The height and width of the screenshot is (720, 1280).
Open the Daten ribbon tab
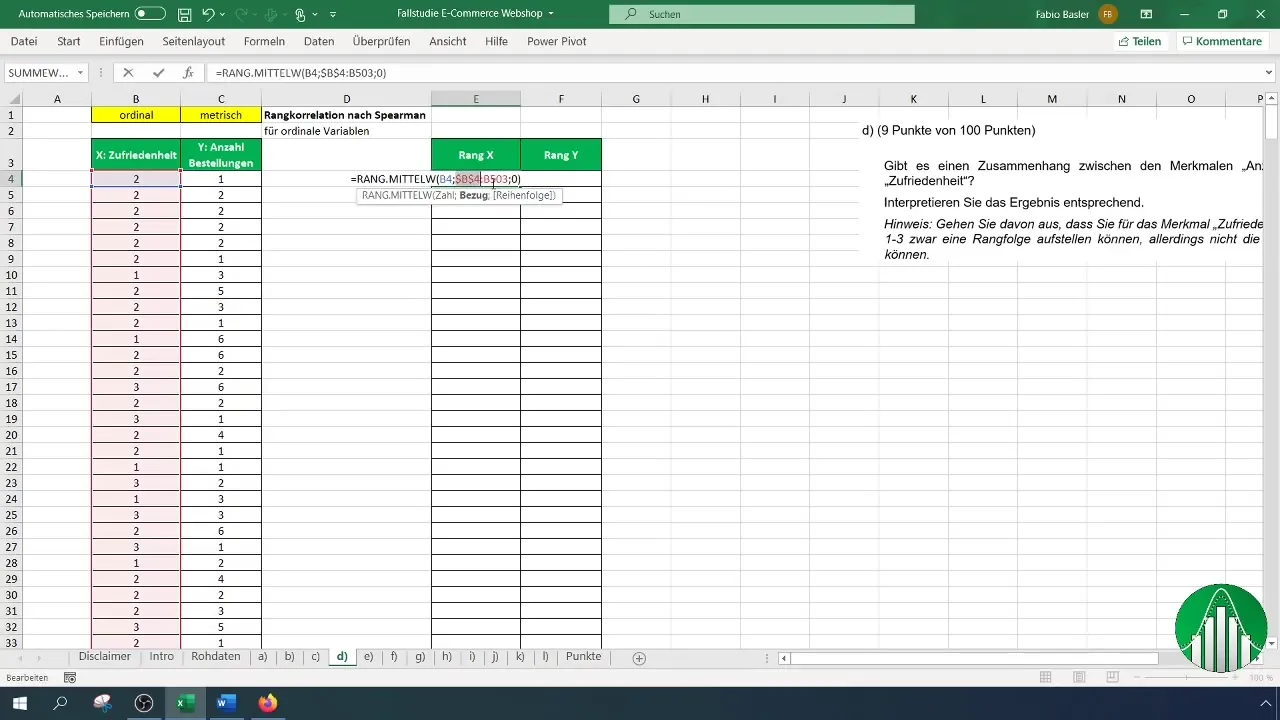[319, 41]
